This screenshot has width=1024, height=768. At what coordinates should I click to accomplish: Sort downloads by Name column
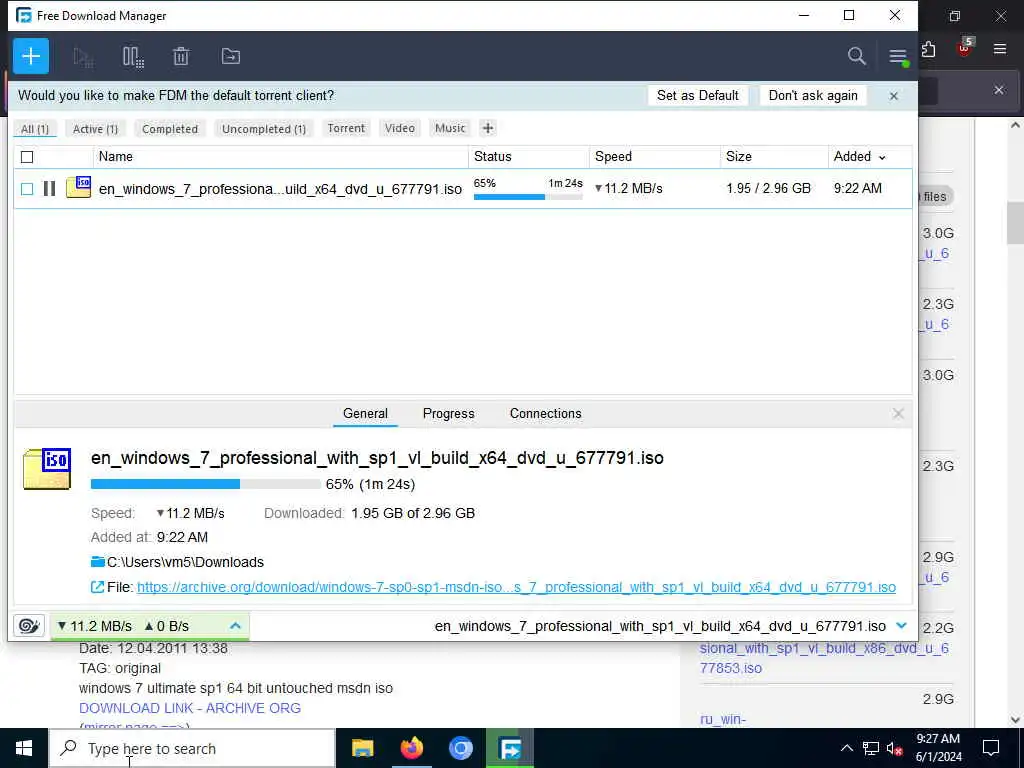tap(281, 157)
